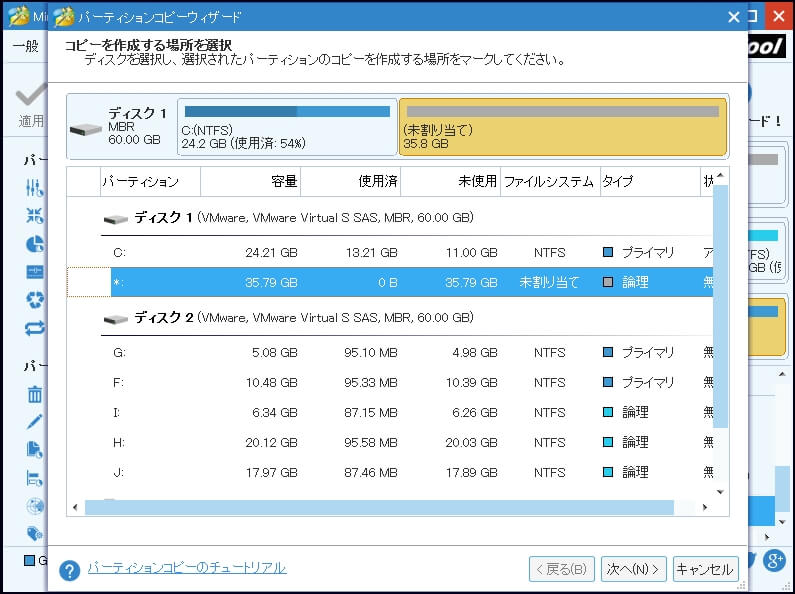Click the inward-arrows icon in main window sidebar
The image size is (795, 594).
pyautogui.click(x=35, y=216)
